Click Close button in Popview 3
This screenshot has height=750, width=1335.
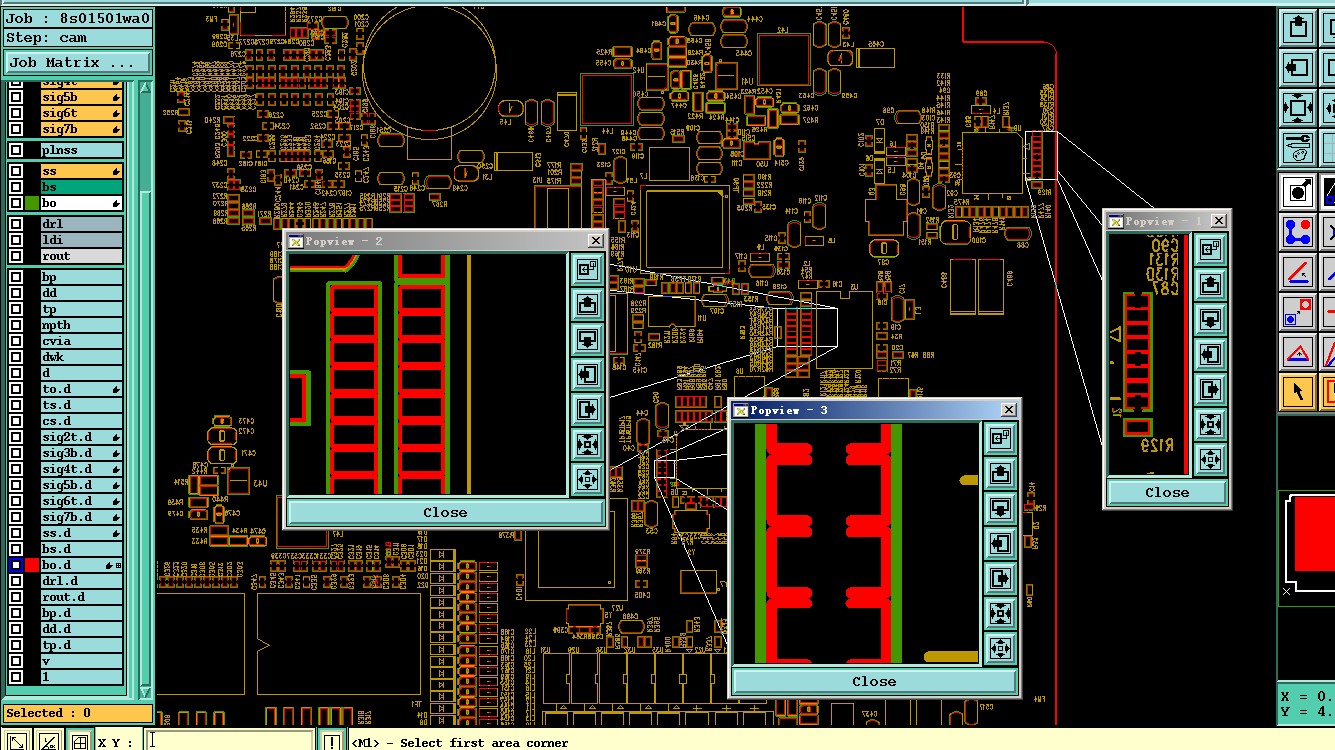(x=874, y=681)
